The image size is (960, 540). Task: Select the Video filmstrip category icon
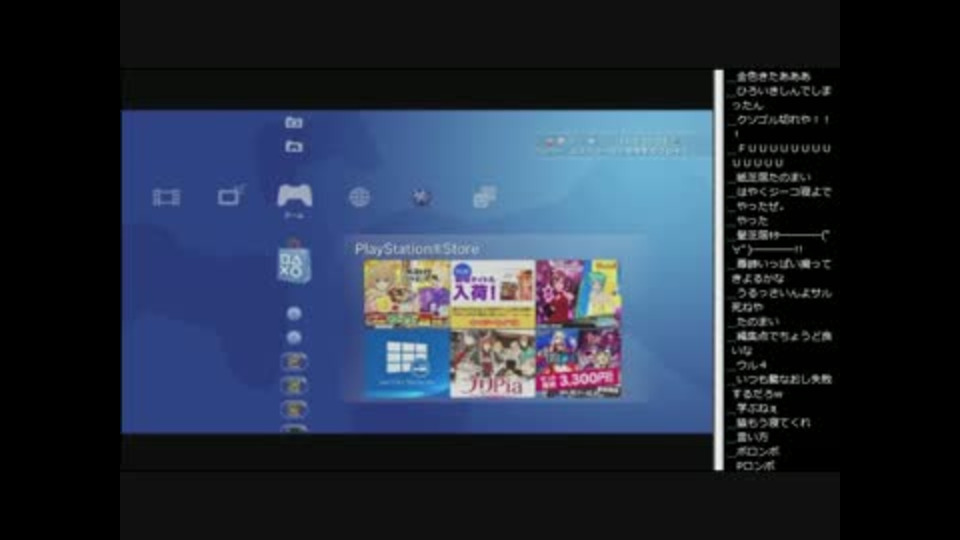pyautogui.click(x=166, y=197)
